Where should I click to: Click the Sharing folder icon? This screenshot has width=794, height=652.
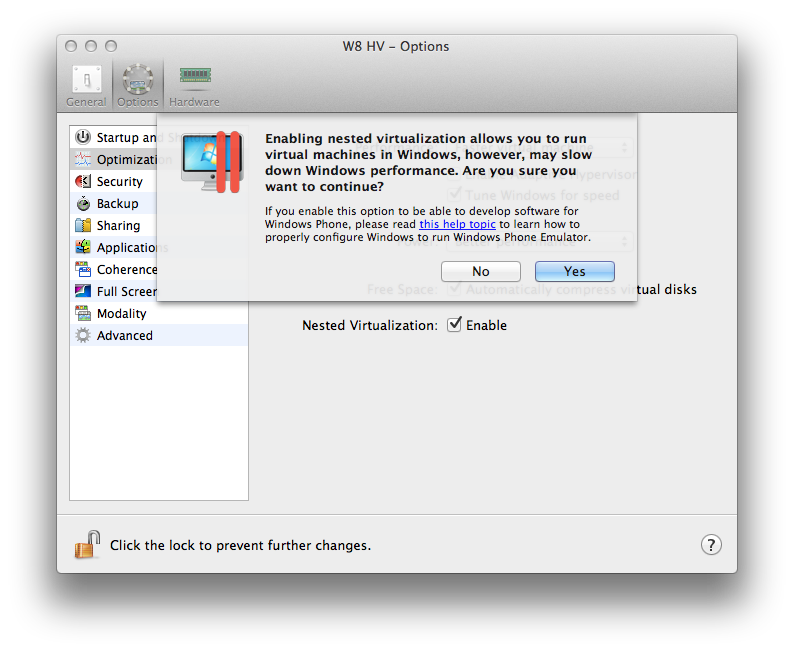[x=83, y=225]
